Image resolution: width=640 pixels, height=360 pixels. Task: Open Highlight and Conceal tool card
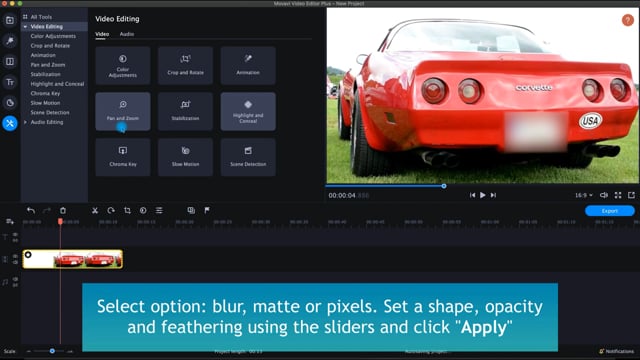point(248,111)
